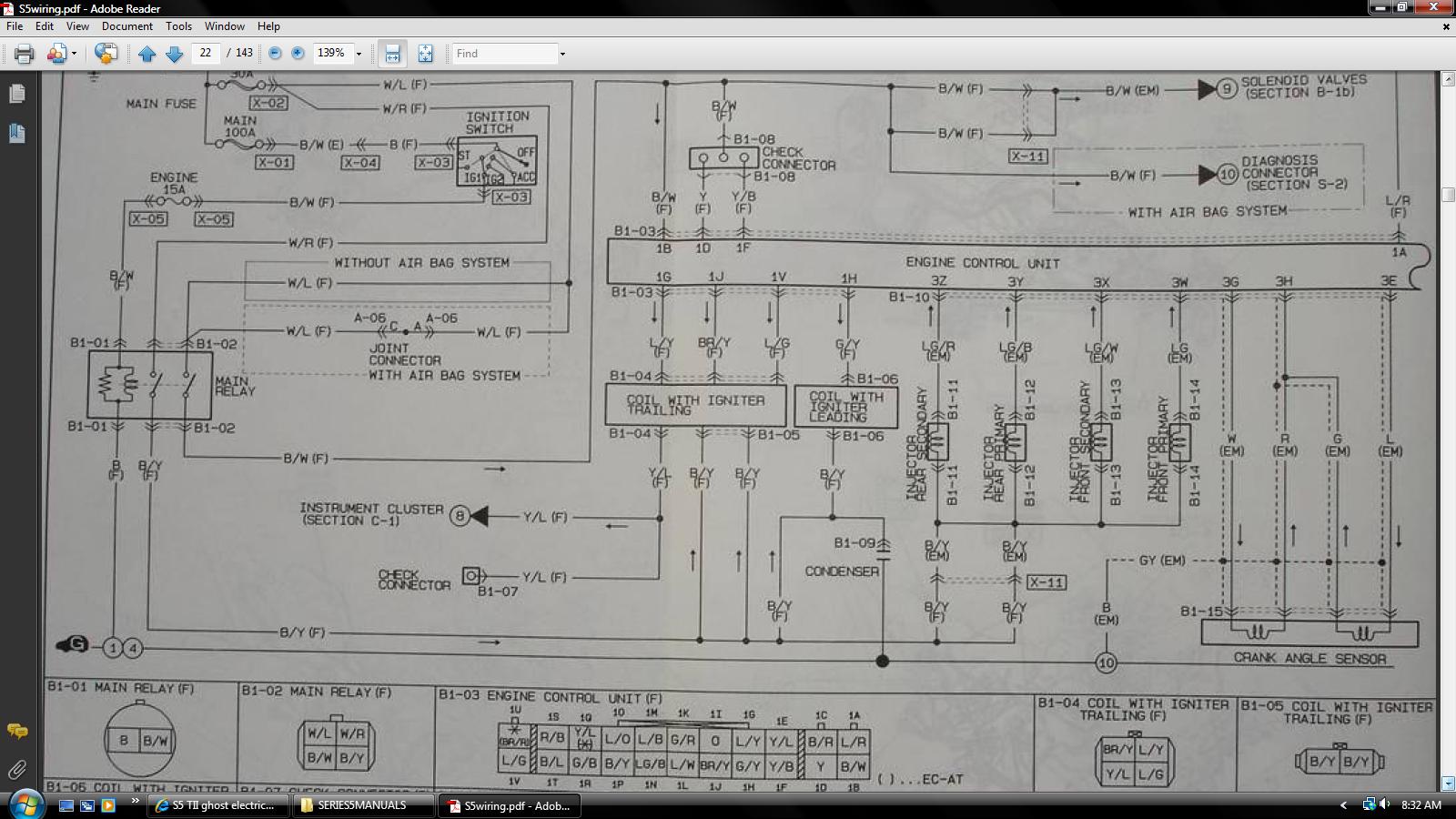1456x819 pixels.
Task: Click the Print icon in the toolbar
Action: point(25,54)
